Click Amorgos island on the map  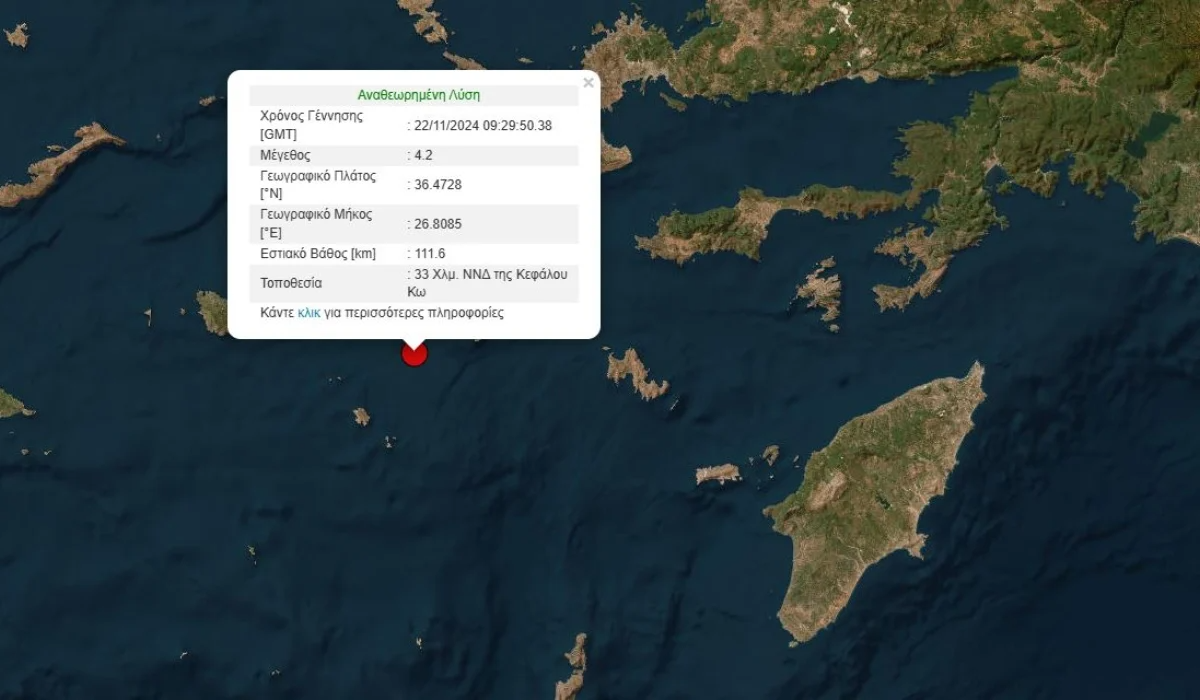tap(58, 162)
